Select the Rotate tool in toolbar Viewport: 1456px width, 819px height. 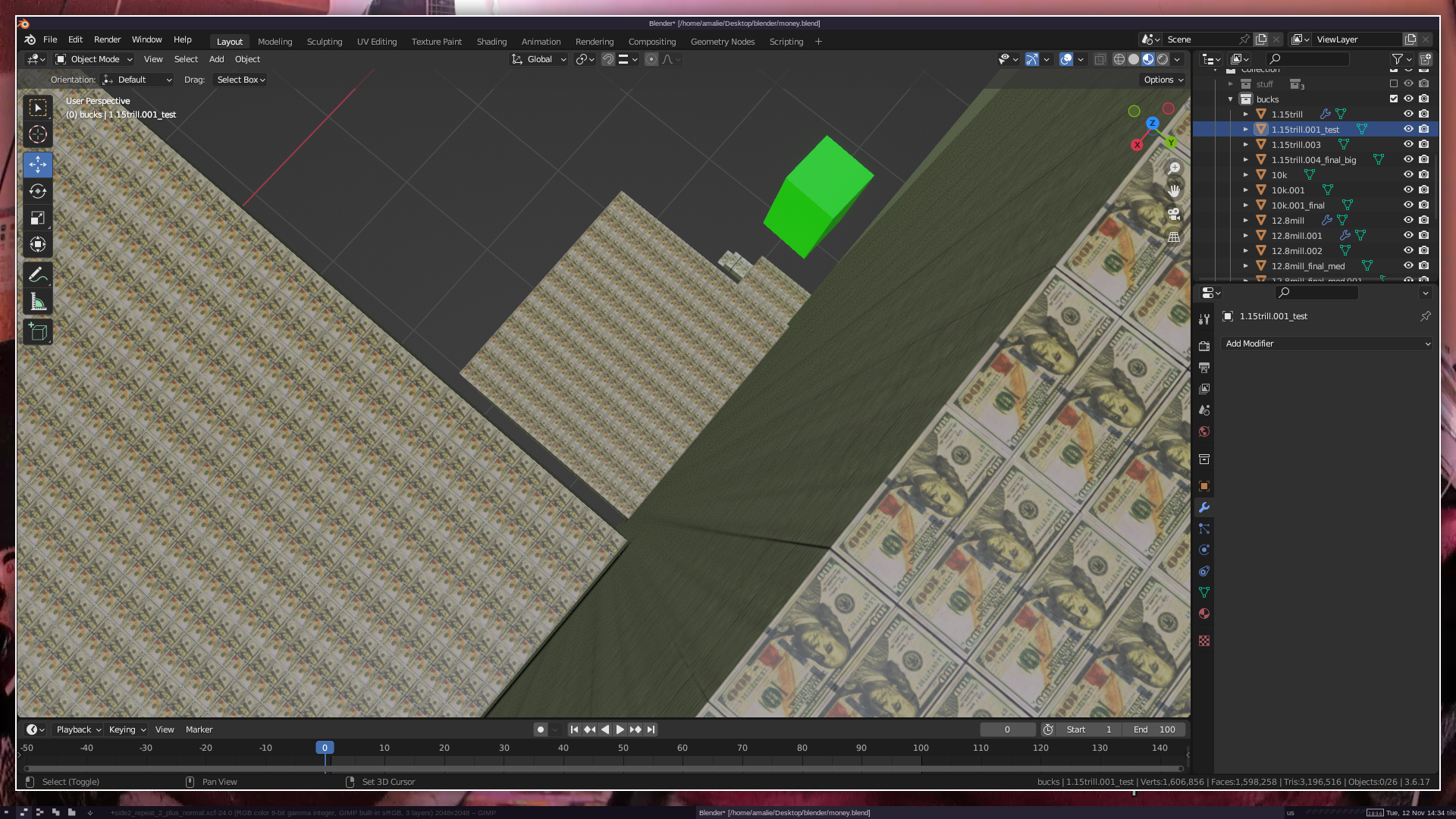pos(38,191)
